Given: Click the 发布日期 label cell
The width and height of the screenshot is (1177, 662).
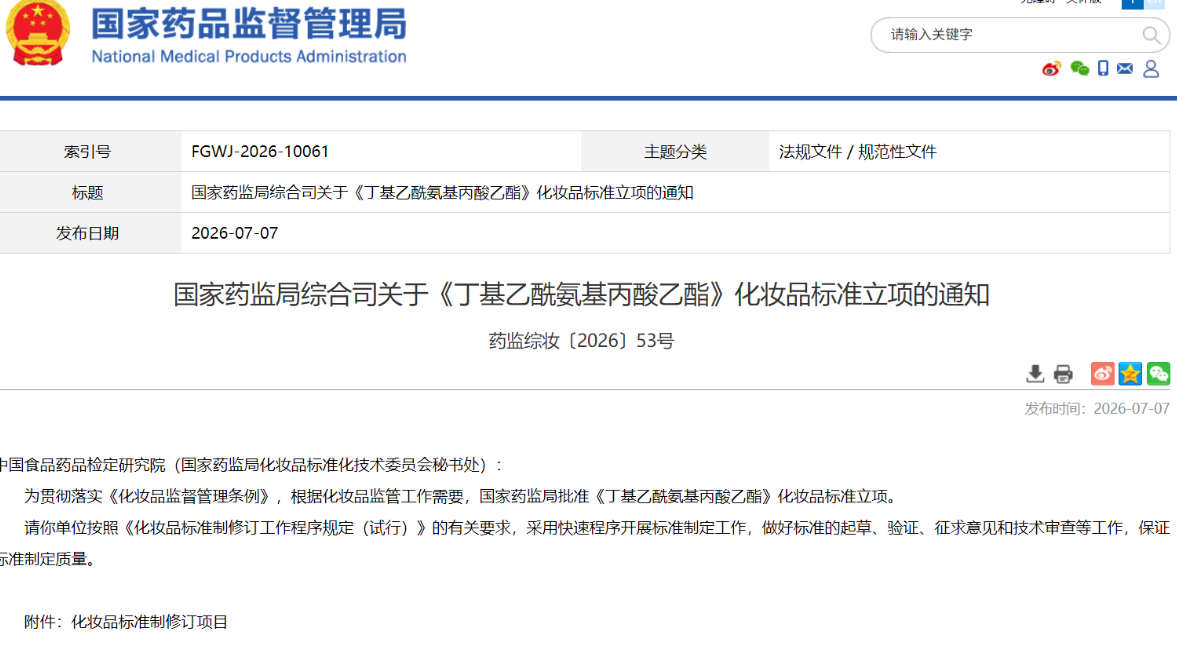Looking at the screenshot, I should pos(90,233).
